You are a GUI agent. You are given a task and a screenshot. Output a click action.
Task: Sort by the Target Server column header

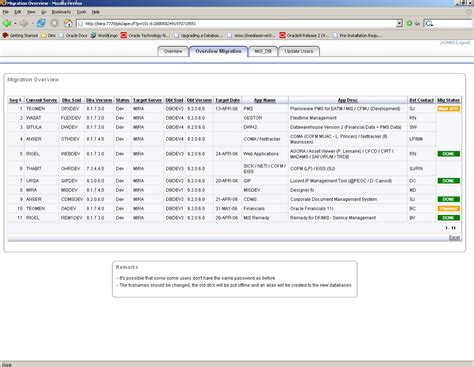tap(147, 100)
